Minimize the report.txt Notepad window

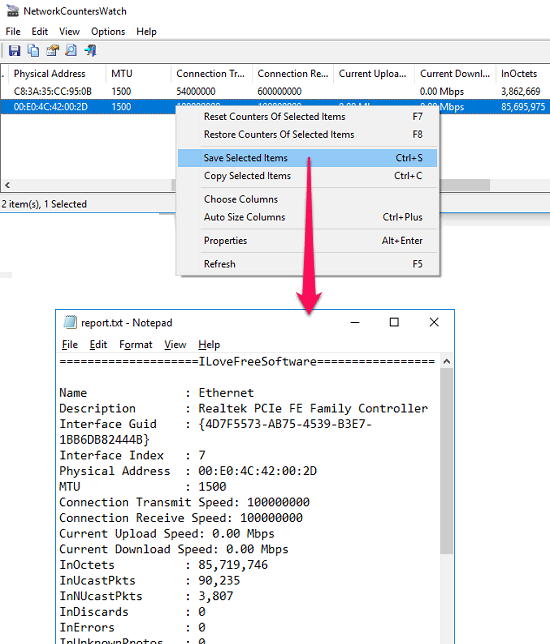click(355, 322)
